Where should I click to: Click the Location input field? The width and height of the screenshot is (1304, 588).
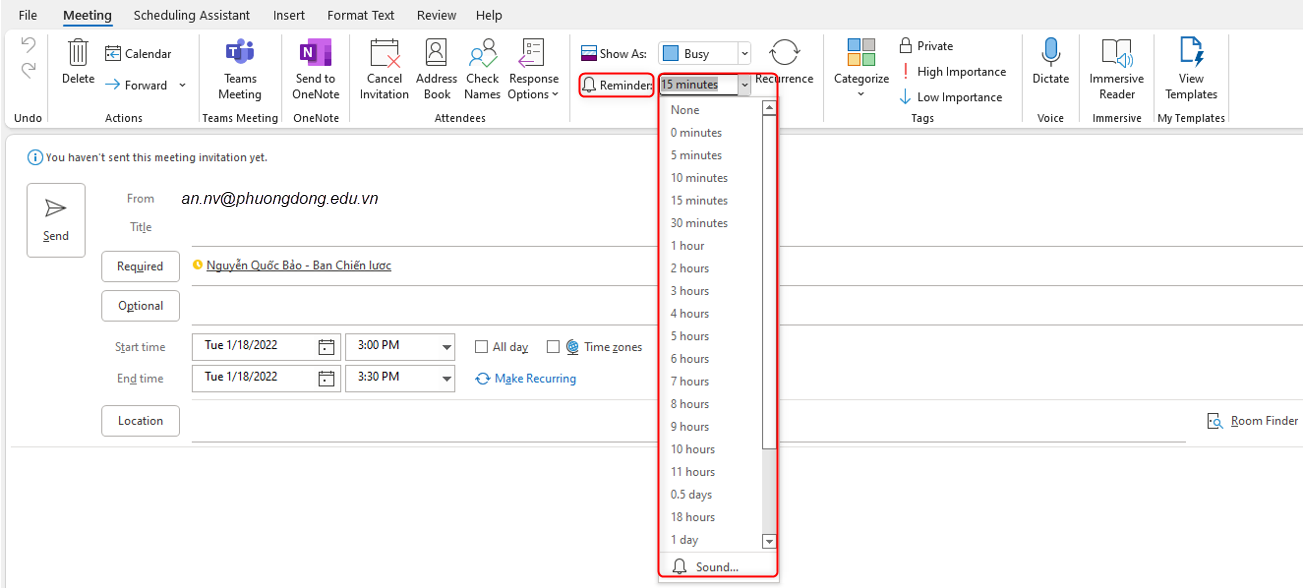click(x=688, y=422)
